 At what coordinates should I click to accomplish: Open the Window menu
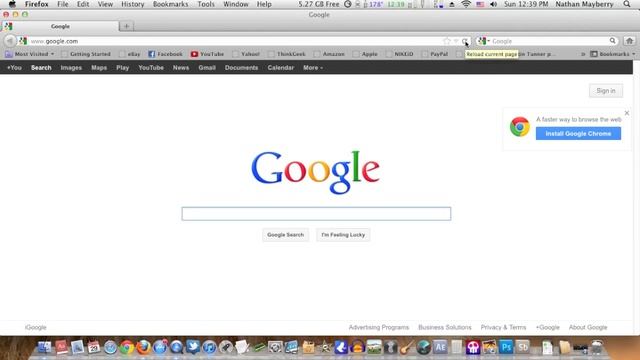(x=236, y=4)
